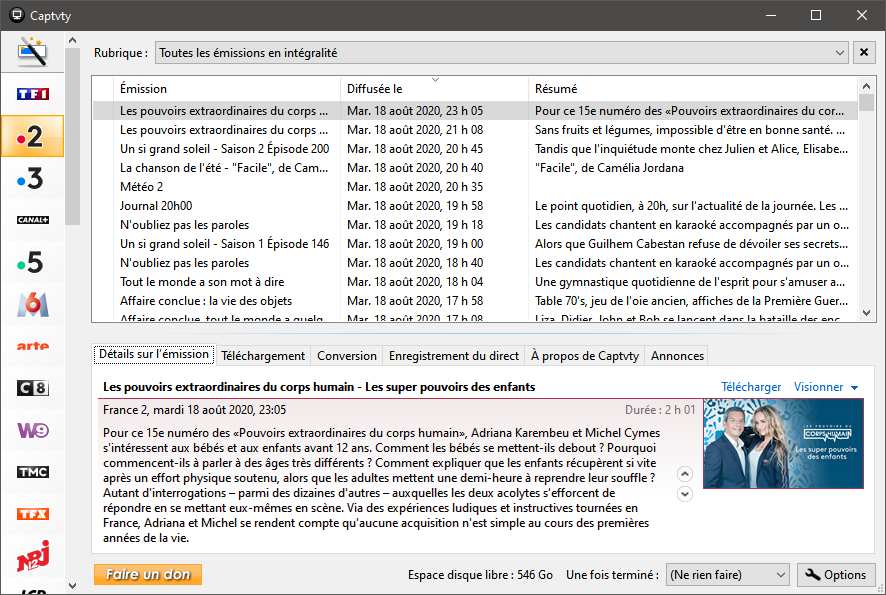Select the Arte channel logo
This screenshot has height=595, width=886.
32,346
